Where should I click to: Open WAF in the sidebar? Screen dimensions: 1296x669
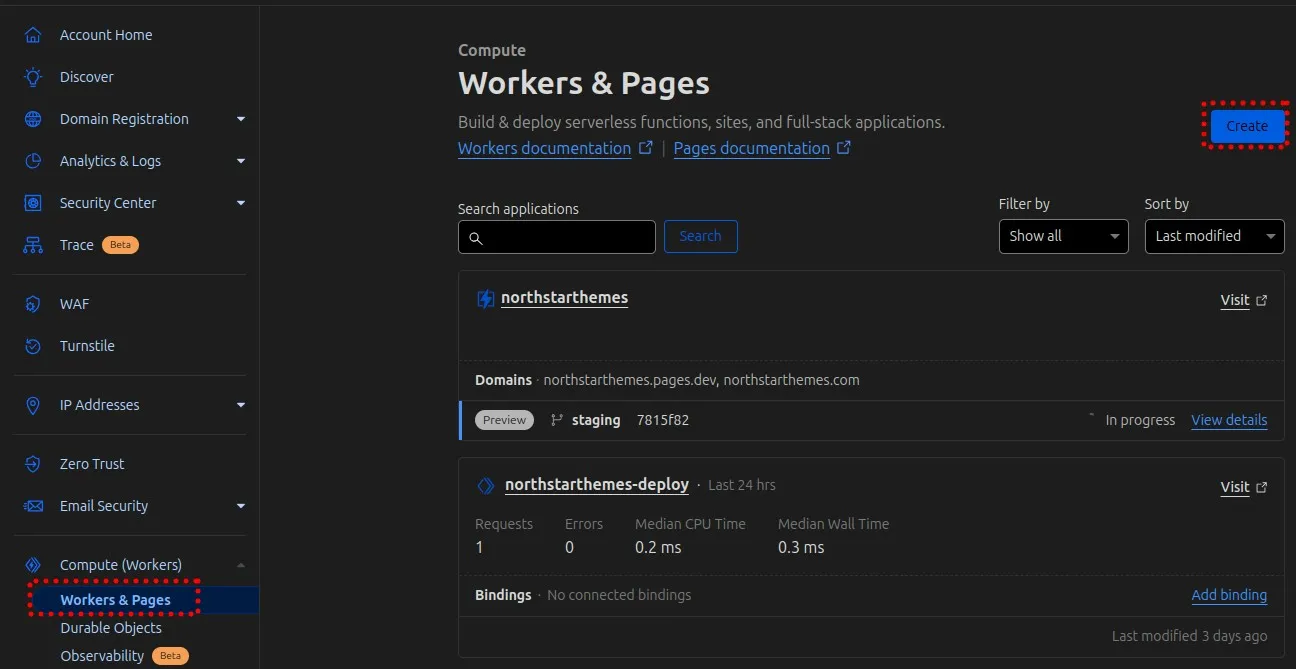pyautogui.click(x=74, y=304)
